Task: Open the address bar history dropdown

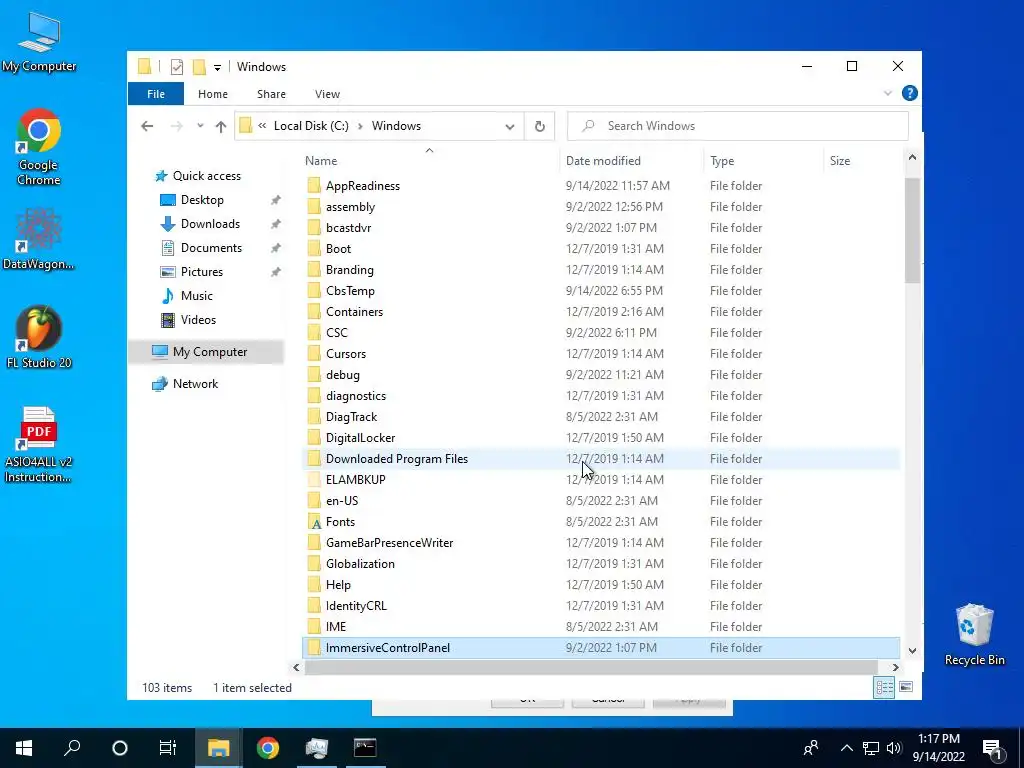Action: (x=509, y=126)
